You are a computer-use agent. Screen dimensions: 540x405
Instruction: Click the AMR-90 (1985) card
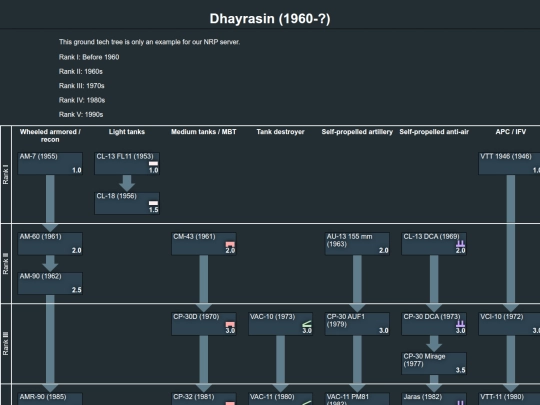point(50,399)
